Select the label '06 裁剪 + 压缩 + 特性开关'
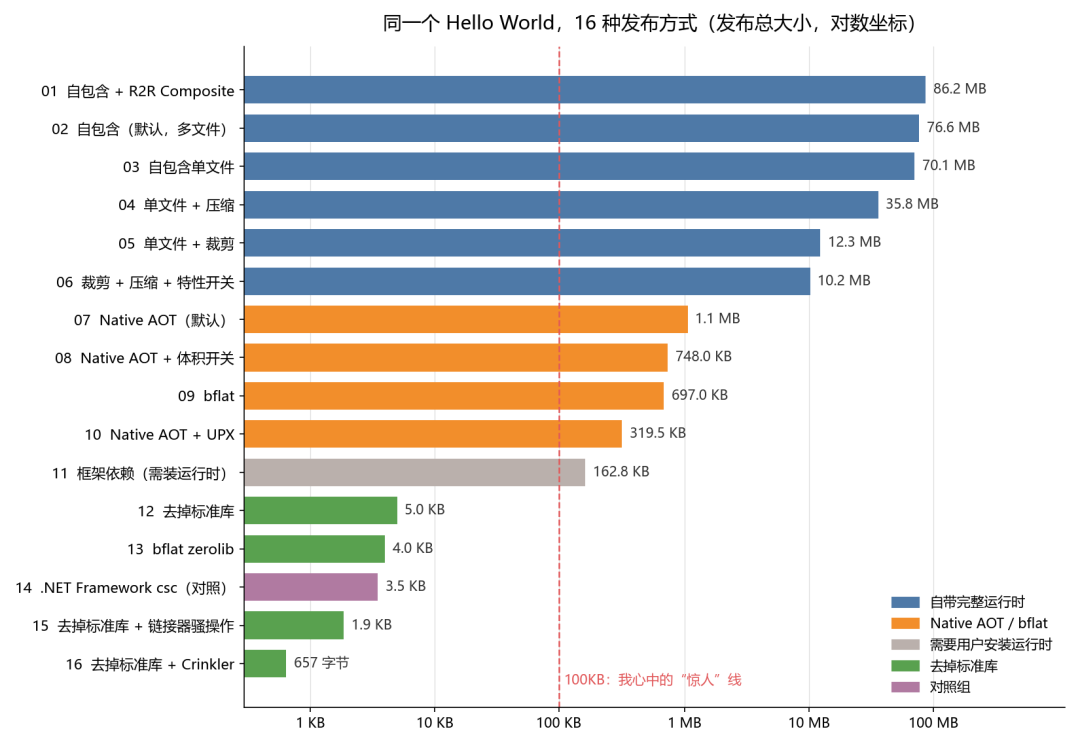1080x746 pixels. (145, 282)
